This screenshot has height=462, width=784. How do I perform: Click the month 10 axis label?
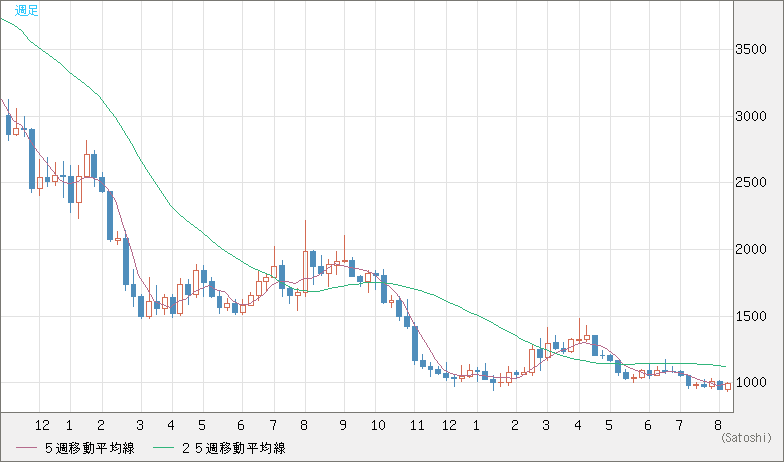click(378, 426)
